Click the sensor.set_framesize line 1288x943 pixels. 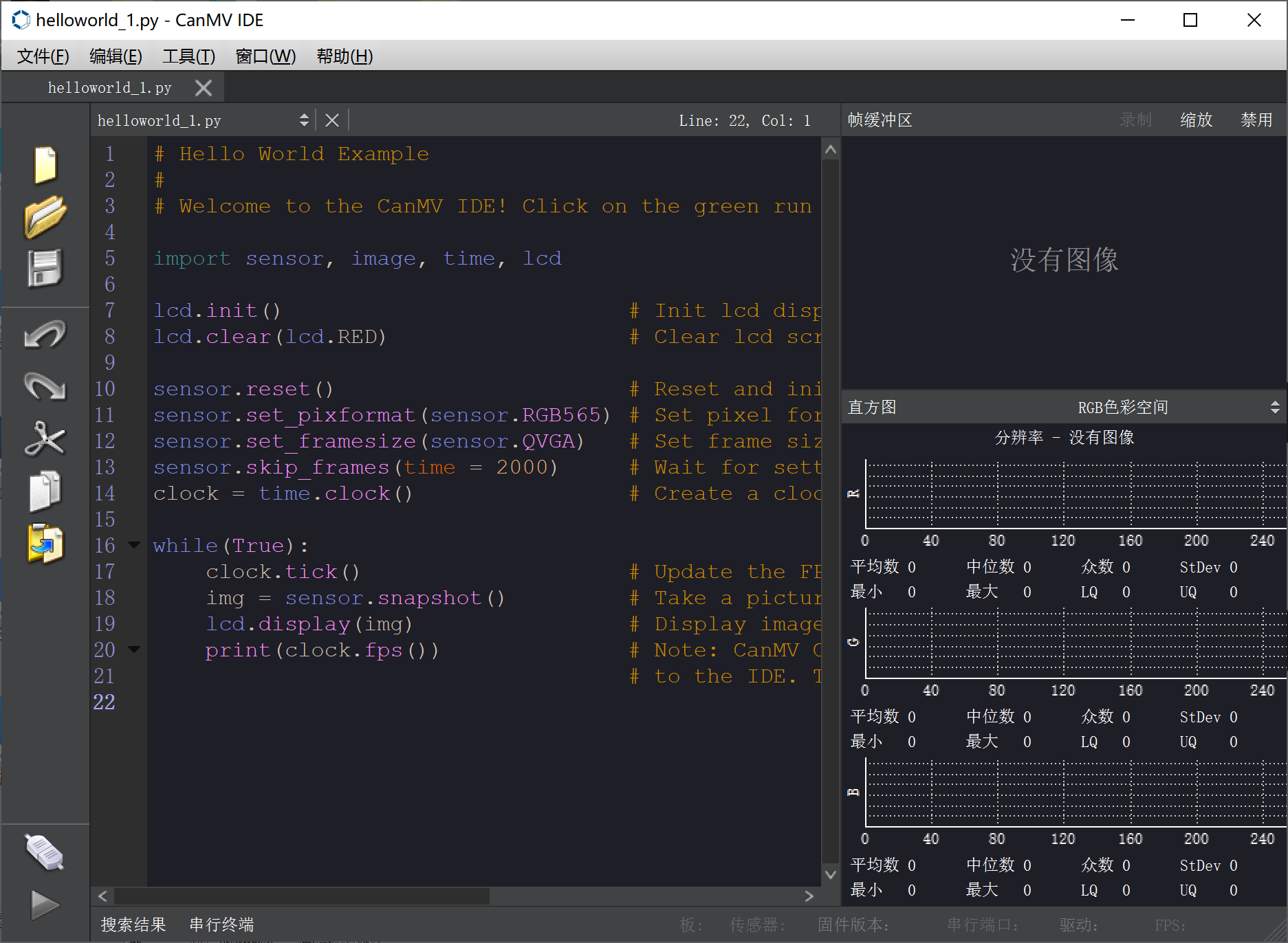point(369,441)
